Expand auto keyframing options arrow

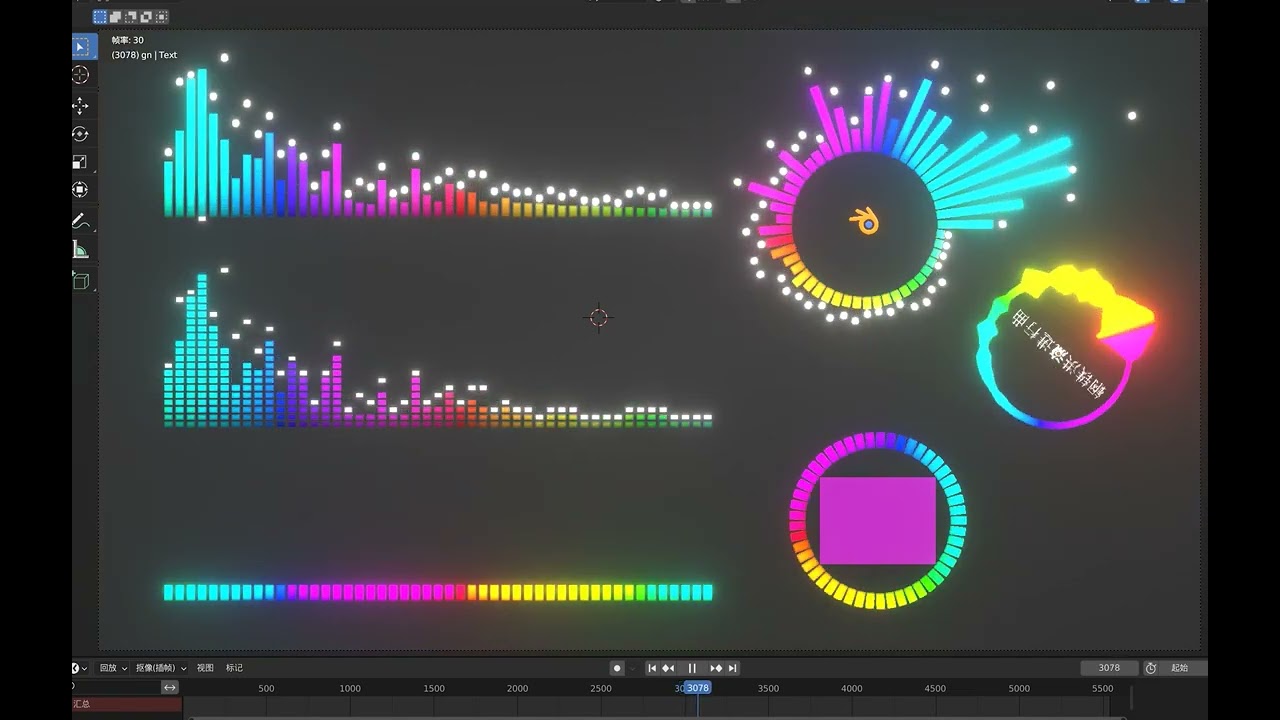632,668
